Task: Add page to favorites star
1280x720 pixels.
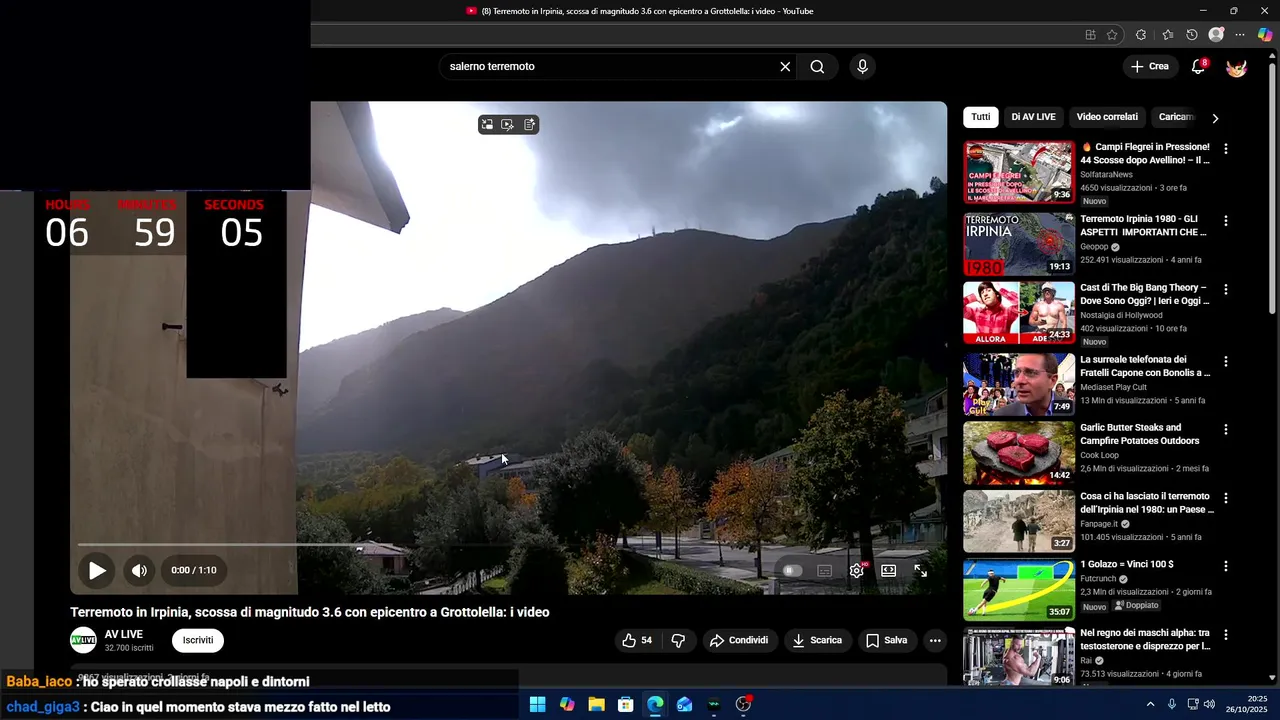Action: coord(1112,35)
